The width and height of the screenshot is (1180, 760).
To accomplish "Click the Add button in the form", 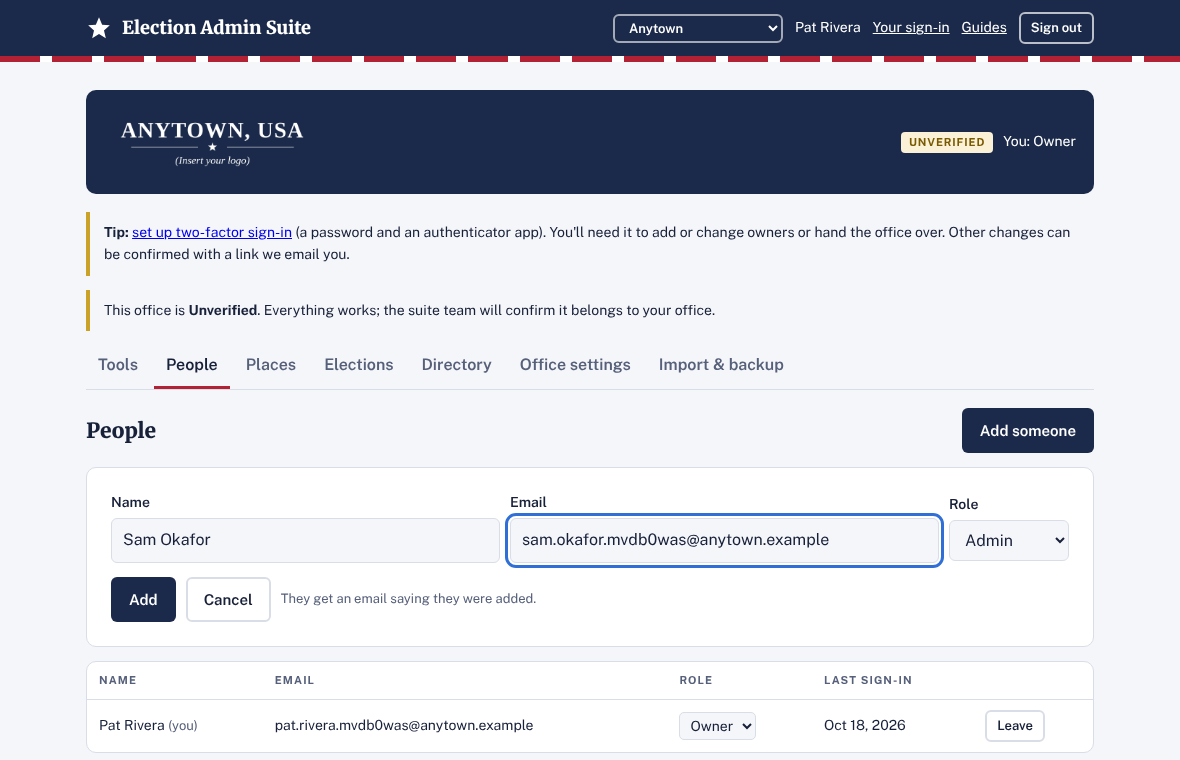I will pyautogui.click(x=143, y=600).
